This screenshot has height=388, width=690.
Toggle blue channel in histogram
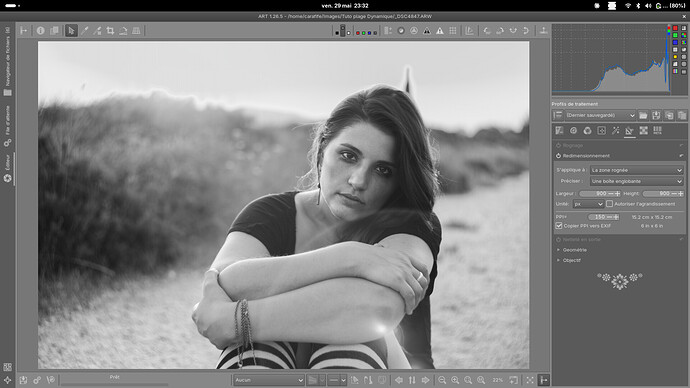pyautogui.click(x=675, y=42)
